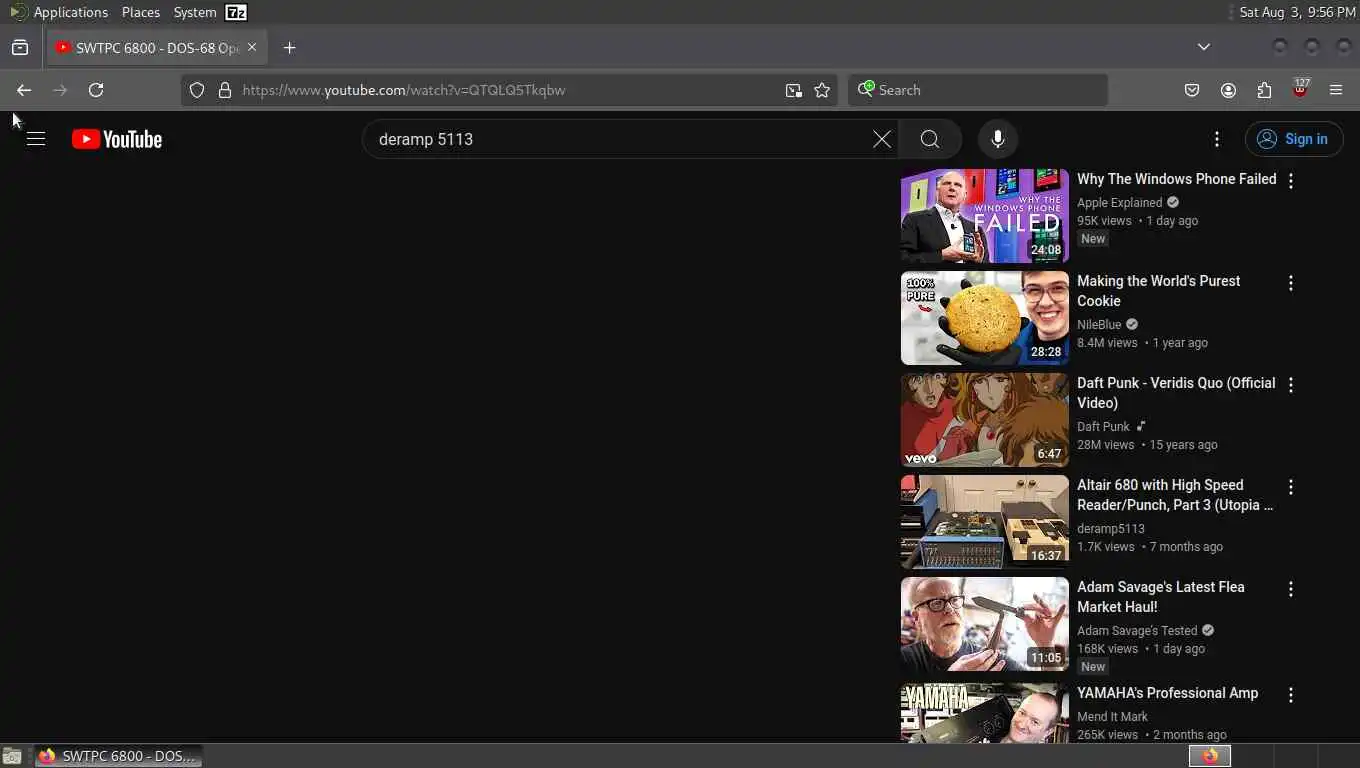Click channel name NileBlue
This screenshot has width=1360, height=768.
tap(1099, 324)
